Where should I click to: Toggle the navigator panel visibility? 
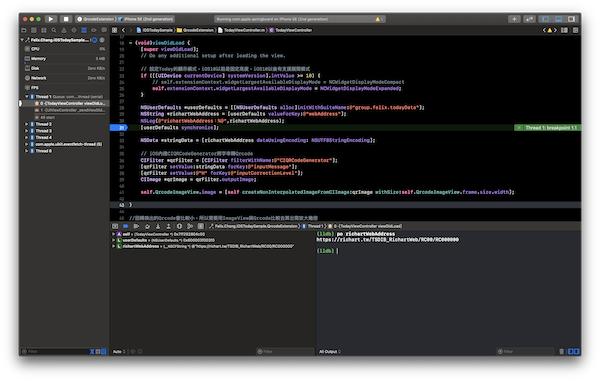tap(545, 19)
